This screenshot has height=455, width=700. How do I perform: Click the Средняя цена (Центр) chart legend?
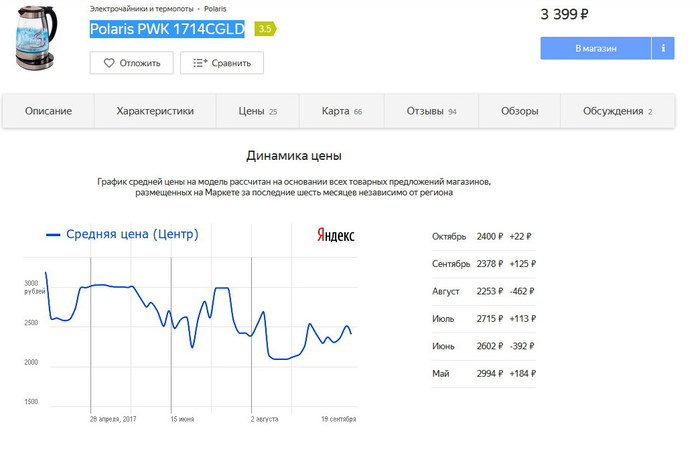point(122,234)
